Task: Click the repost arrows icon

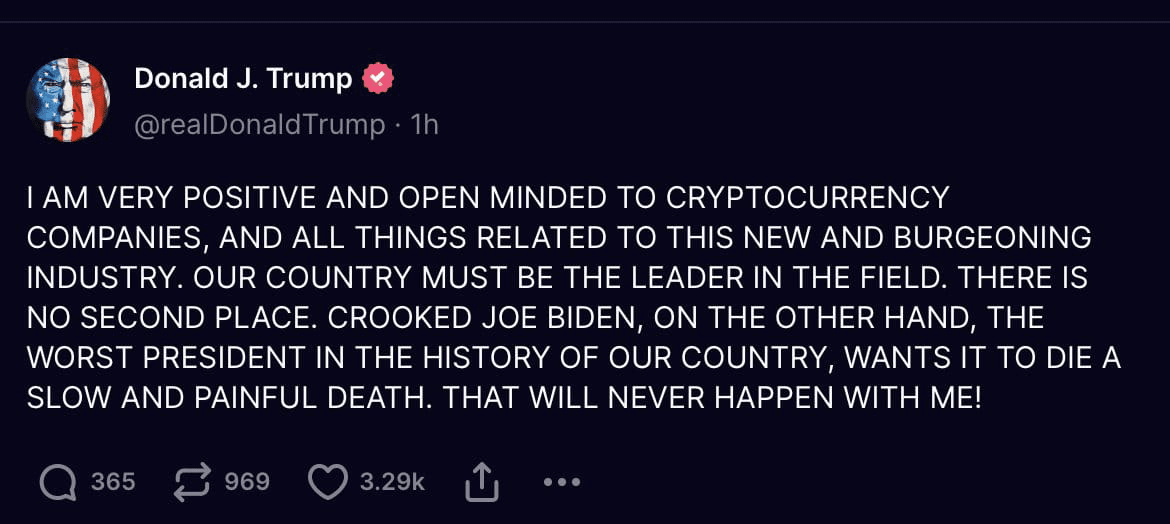Action: click(190, 483)
